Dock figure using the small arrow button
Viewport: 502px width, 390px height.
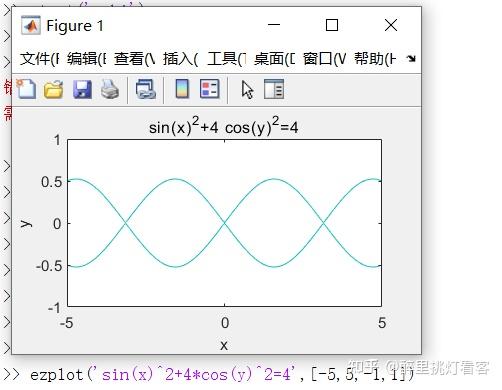pos(411,59)
